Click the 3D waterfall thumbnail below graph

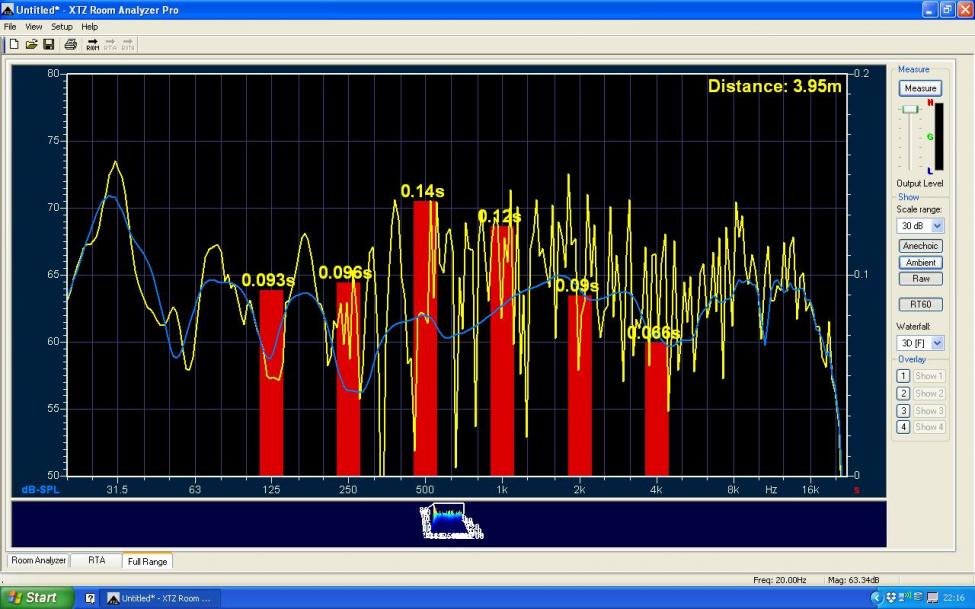pos(451,521)
